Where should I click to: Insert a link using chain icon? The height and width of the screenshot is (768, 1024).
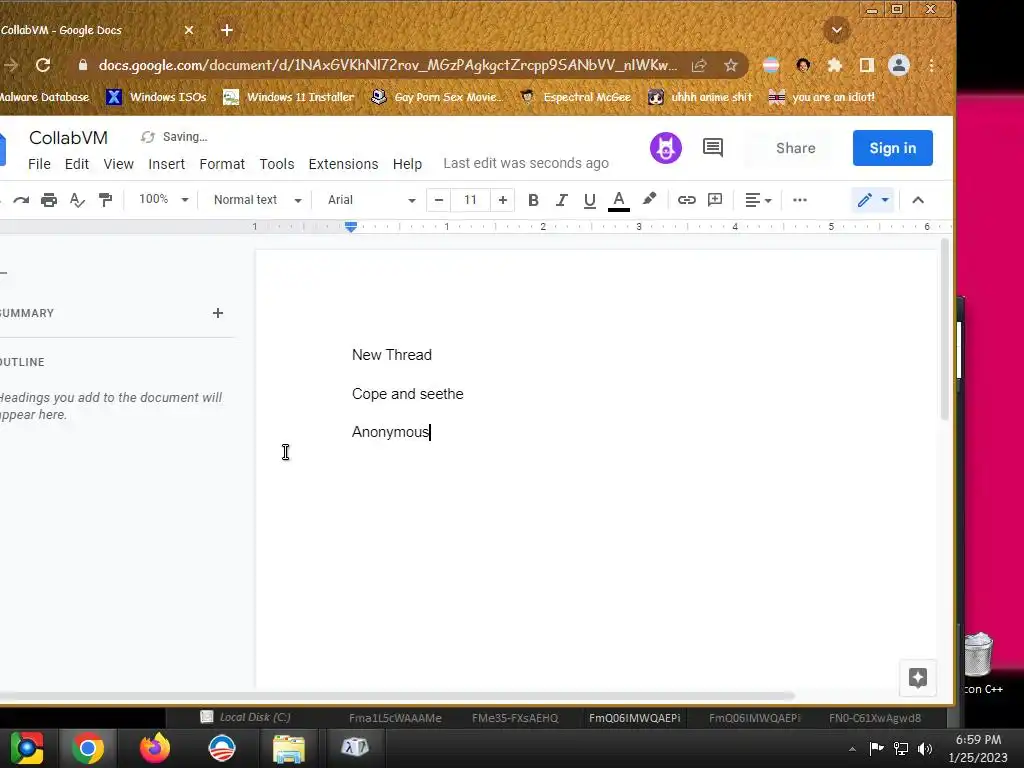(686, 200)
